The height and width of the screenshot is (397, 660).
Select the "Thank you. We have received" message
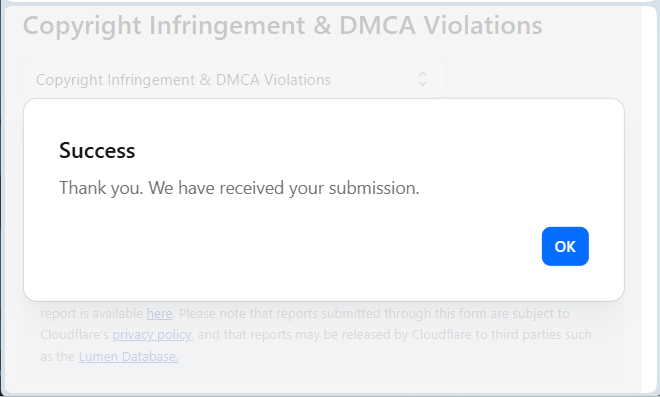[x=172, y=188]
